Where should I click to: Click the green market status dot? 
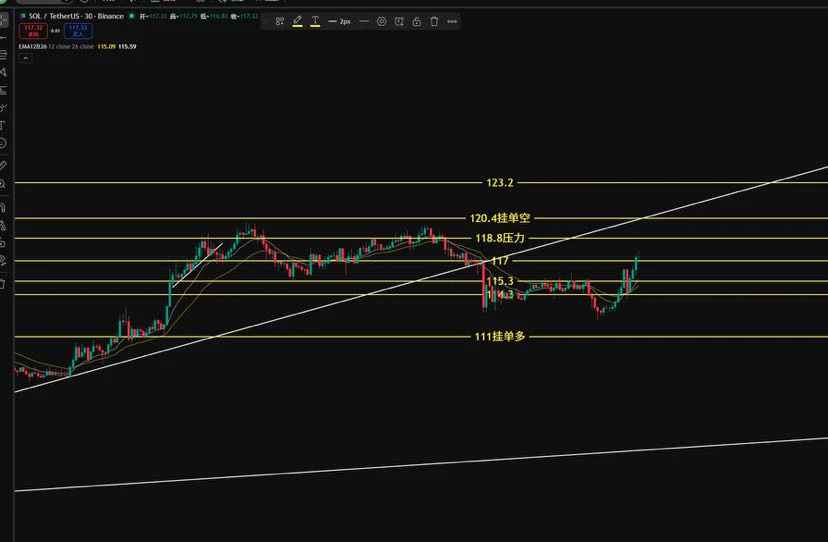click(131, 16)
